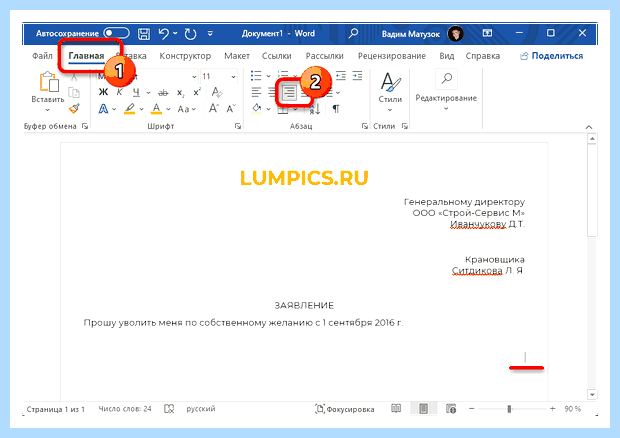Increase font size

coord(214,108)
